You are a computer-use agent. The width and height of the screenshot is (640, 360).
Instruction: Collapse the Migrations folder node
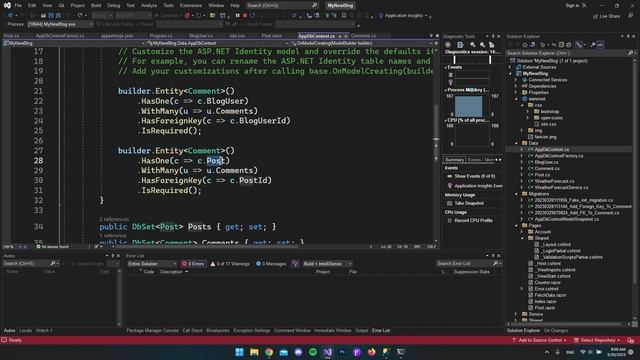click(516, 194)
